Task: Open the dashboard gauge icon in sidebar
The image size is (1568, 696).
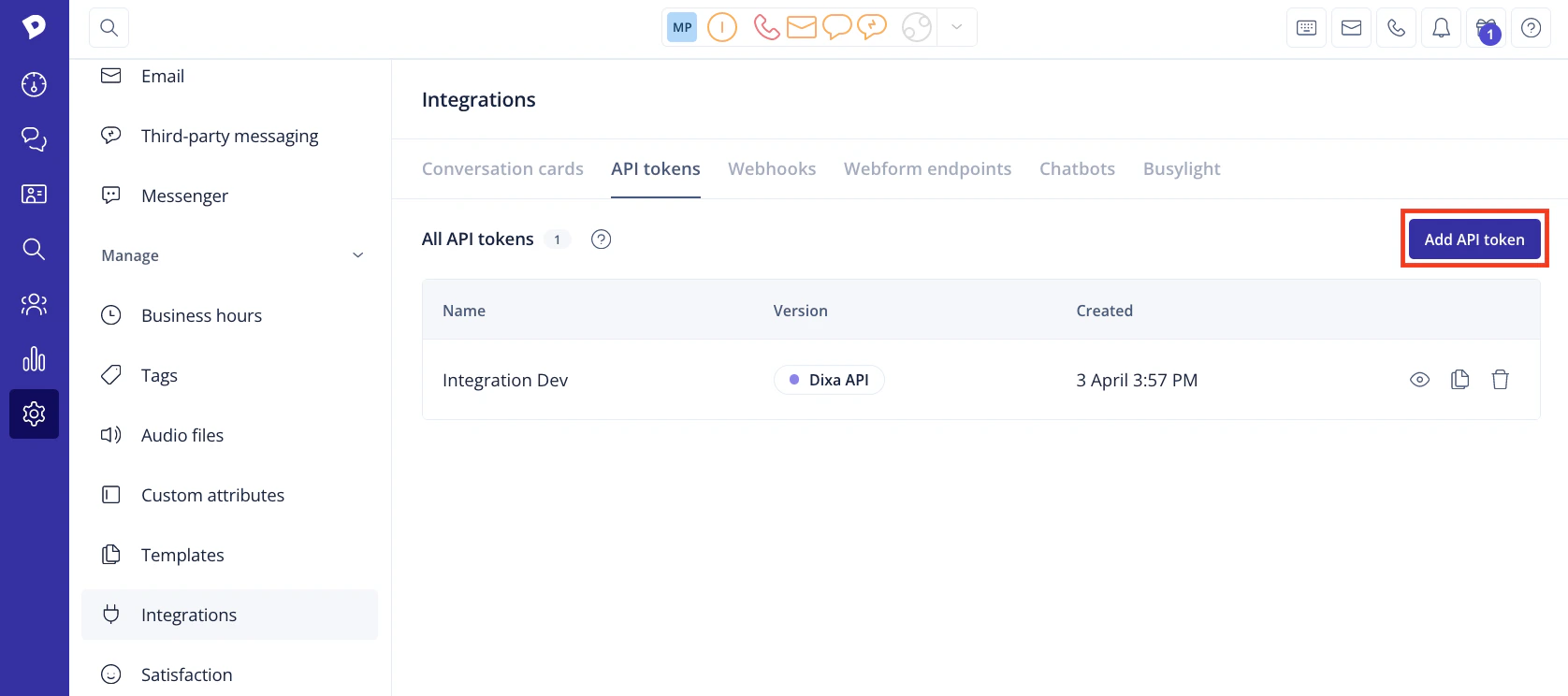Action: (34, 84)
